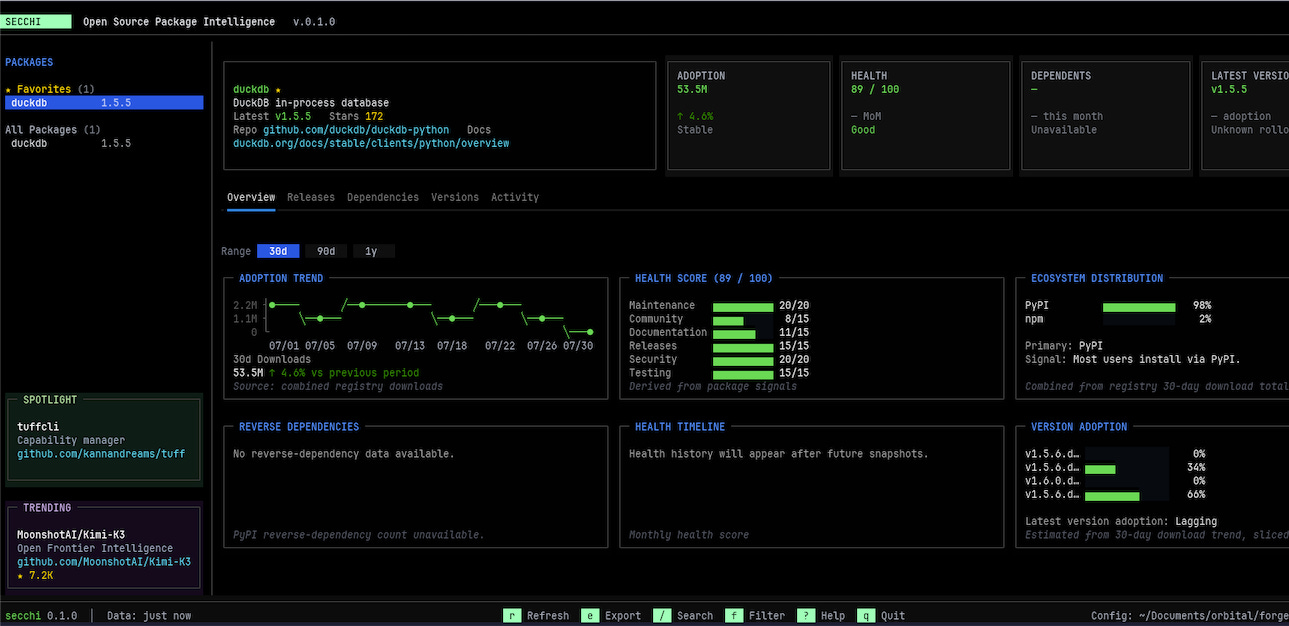Click the npm 2% distribution row
This screenshot has height=626, width=1289.
(x=1118, y=319)
